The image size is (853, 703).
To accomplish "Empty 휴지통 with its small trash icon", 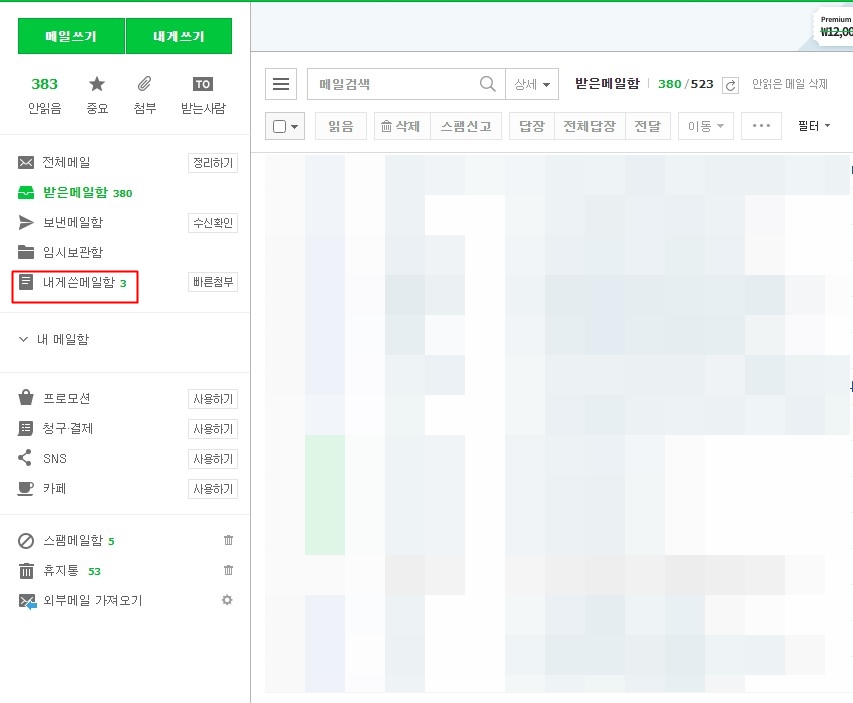I will 228,570.
